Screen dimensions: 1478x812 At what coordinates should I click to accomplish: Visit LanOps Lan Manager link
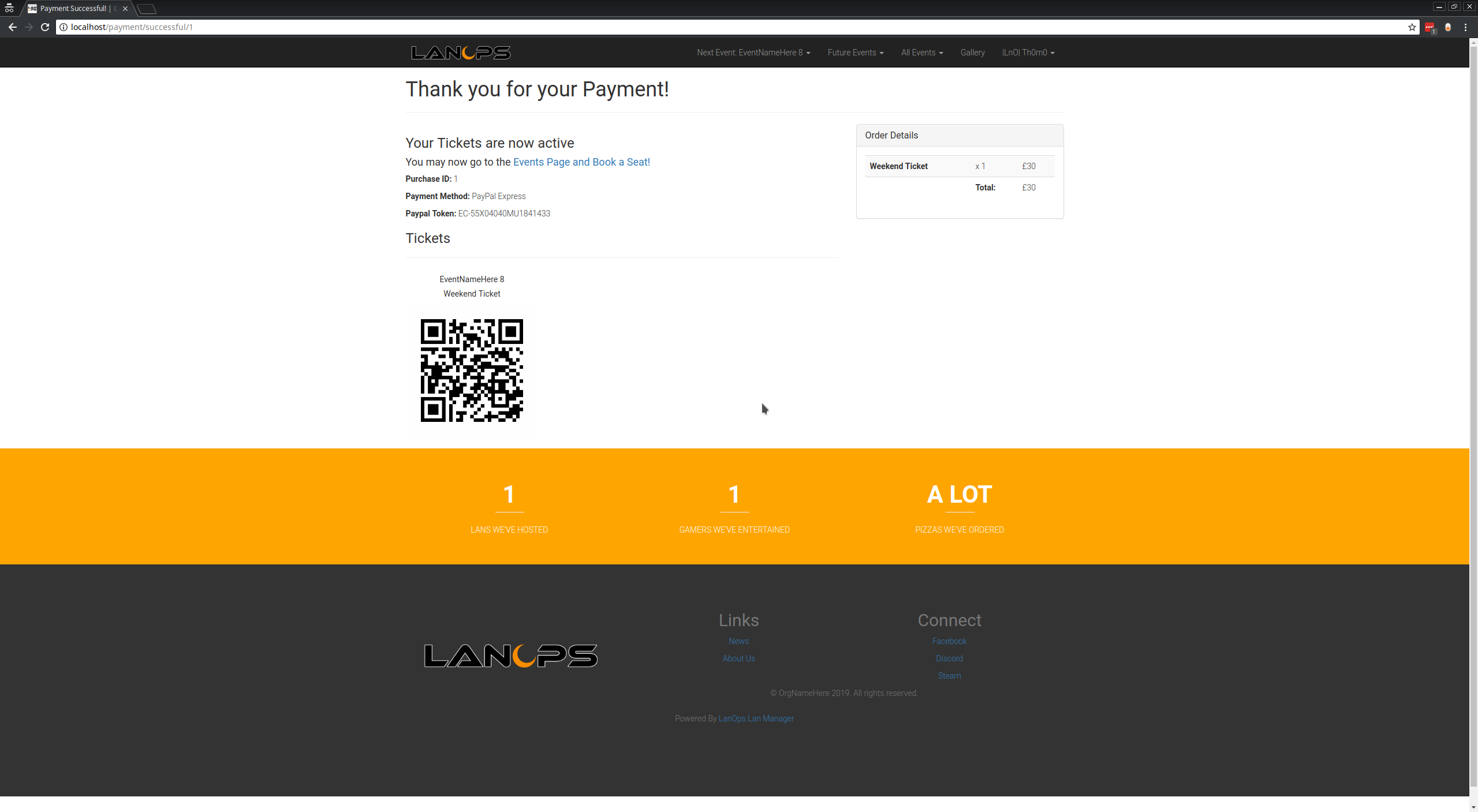coord(756,719)
